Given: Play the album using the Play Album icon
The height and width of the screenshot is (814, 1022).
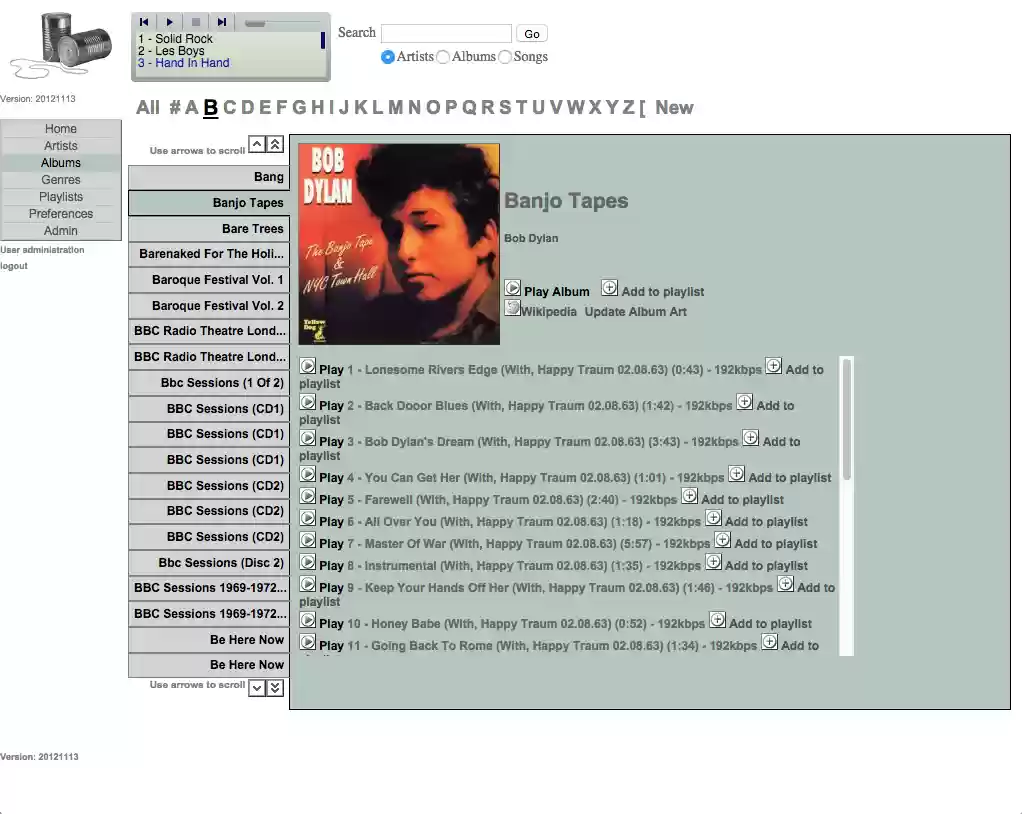Looking at the screenshot, I should (513, 289).
